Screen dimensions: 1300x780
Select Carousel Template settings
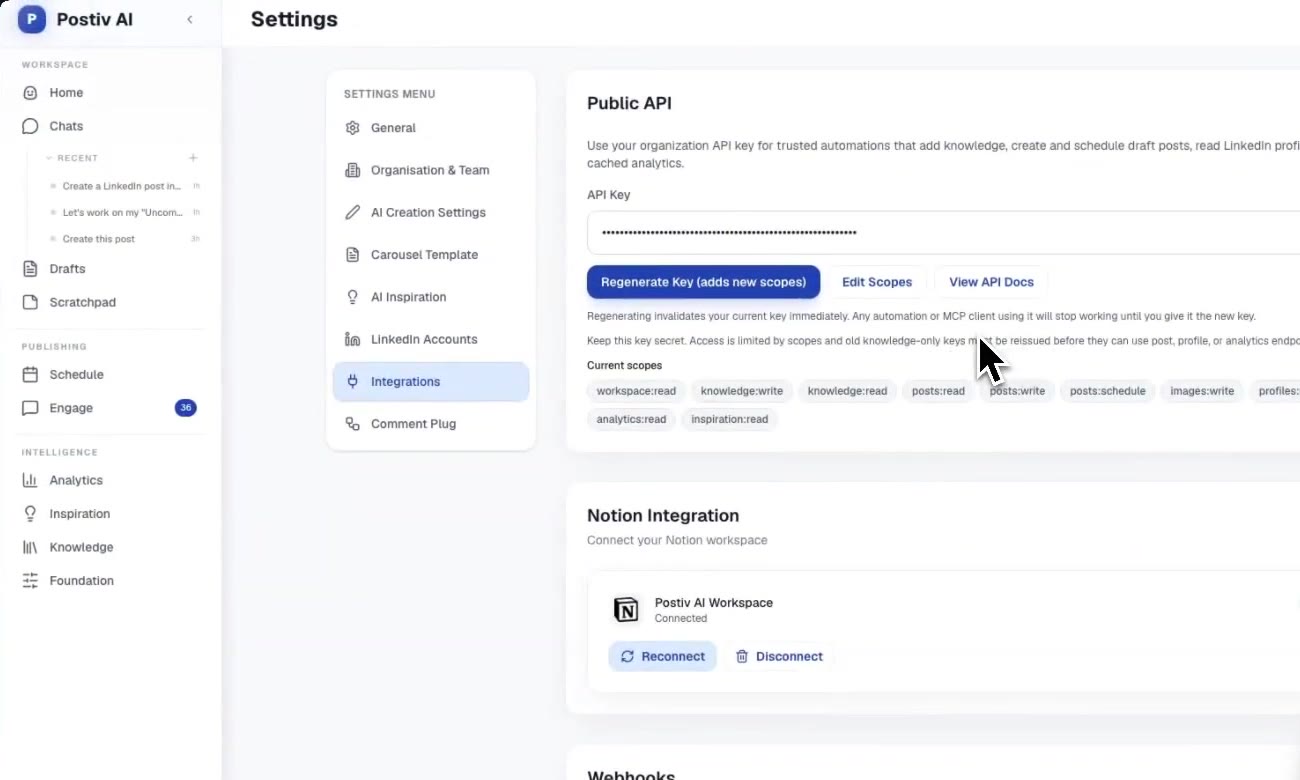pos(431,254)
